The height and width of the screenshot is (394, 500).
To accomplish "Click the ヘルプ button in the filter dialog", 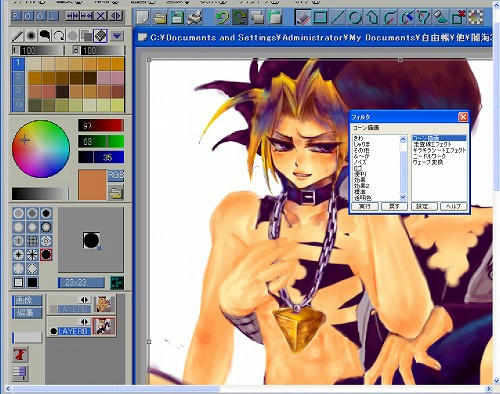I will click(x=453, y=206).
